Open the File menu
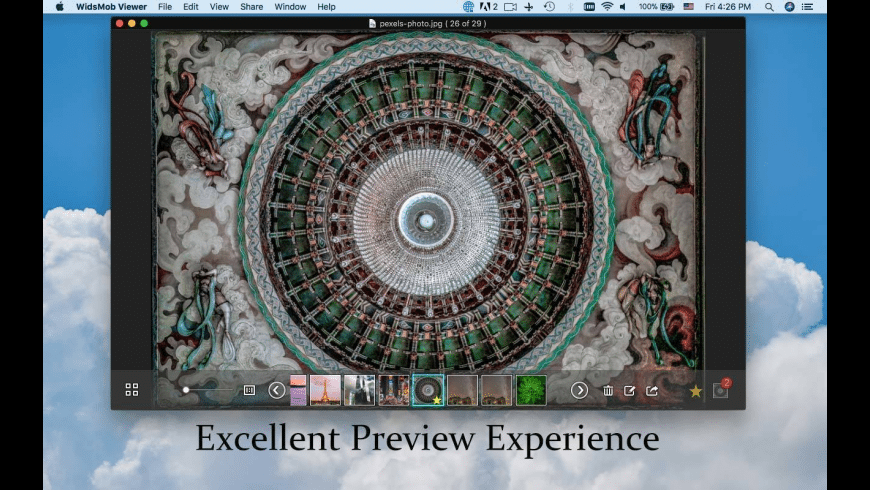 pos(165,7)
